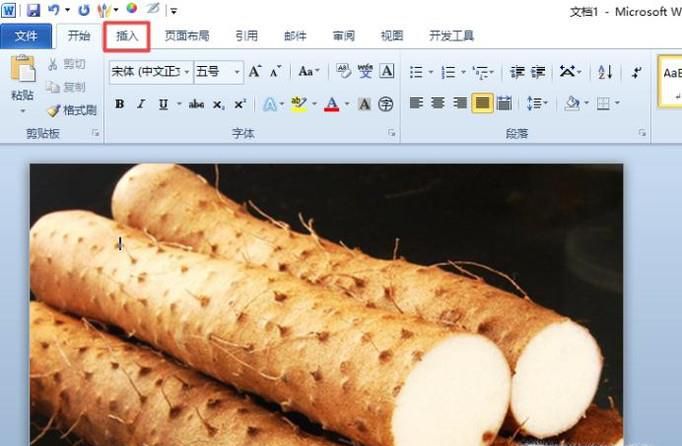Open the Customize Quick Access Toolbar dropdown

click(x=174, y=11)
